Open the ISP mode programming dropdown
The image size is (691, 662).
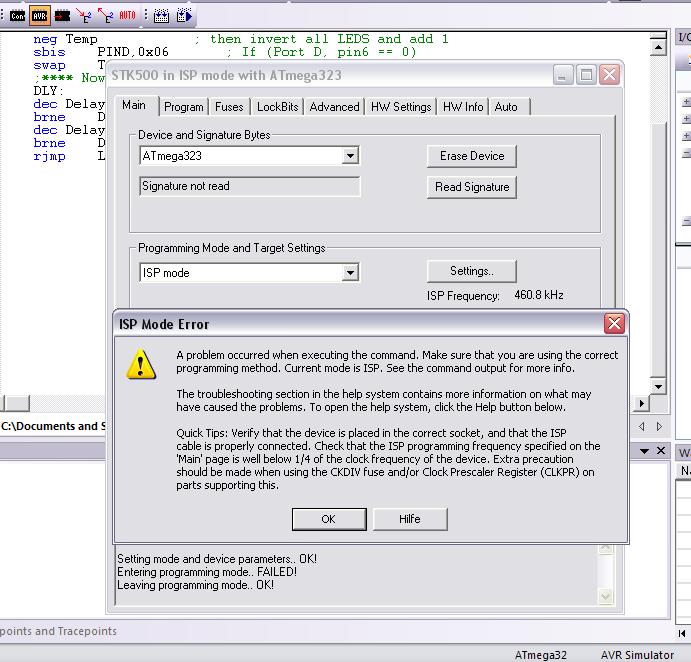[x=350, y=273]
